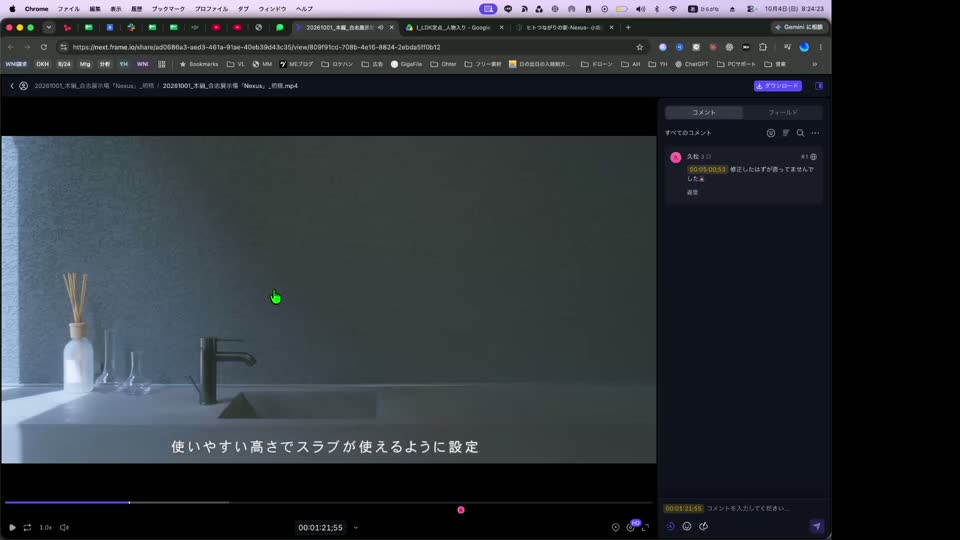Mute audio on the frame.io tab

pyautogui.click(x=381, y=28)
